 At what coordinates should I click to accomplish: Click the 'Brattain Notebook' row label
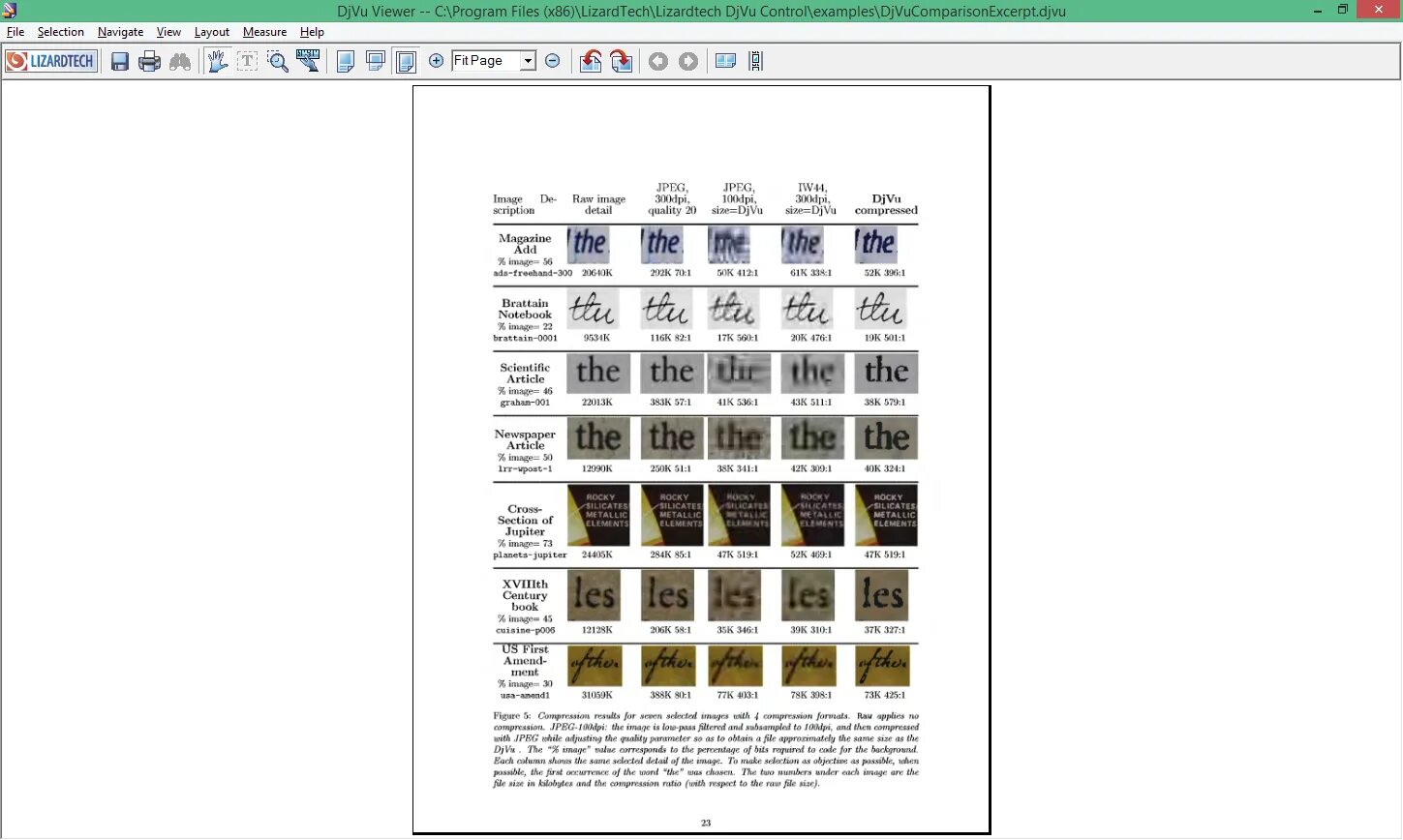click(525, 309)
